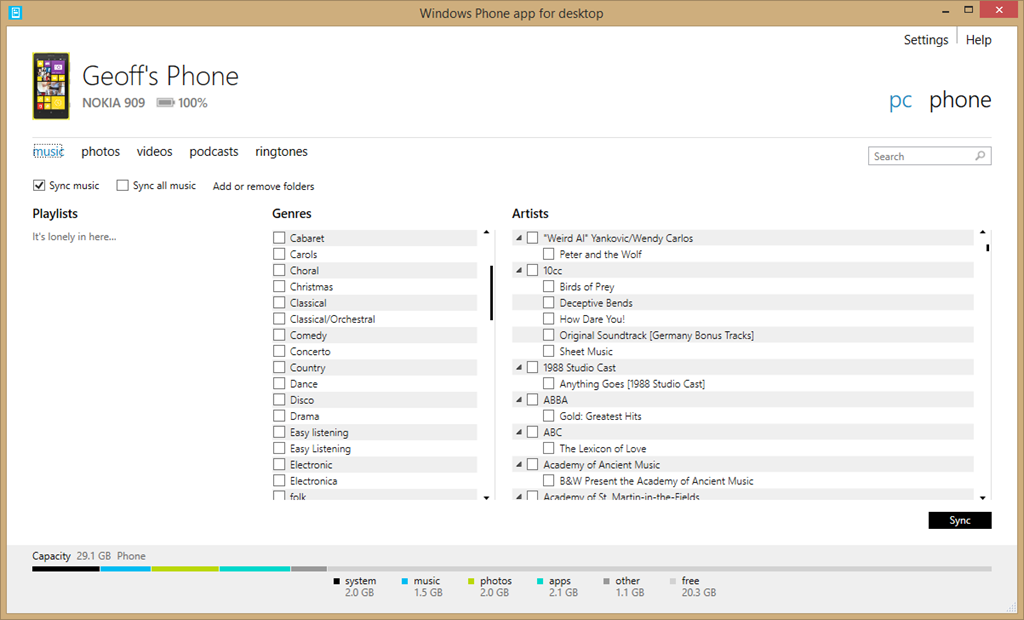Collapse the 10cc artist tree

[519, 271]
